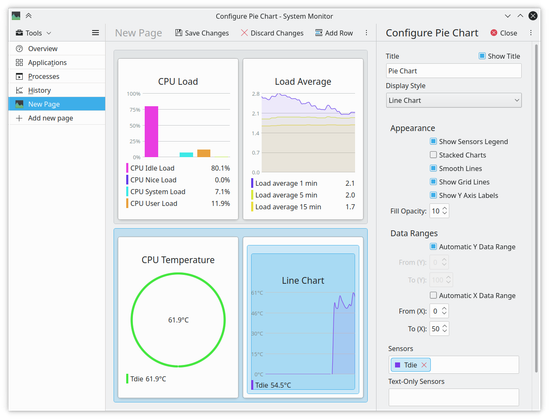Click the Save Changes floppy icon
Viewport: 549px width, 419px height.
179,33
